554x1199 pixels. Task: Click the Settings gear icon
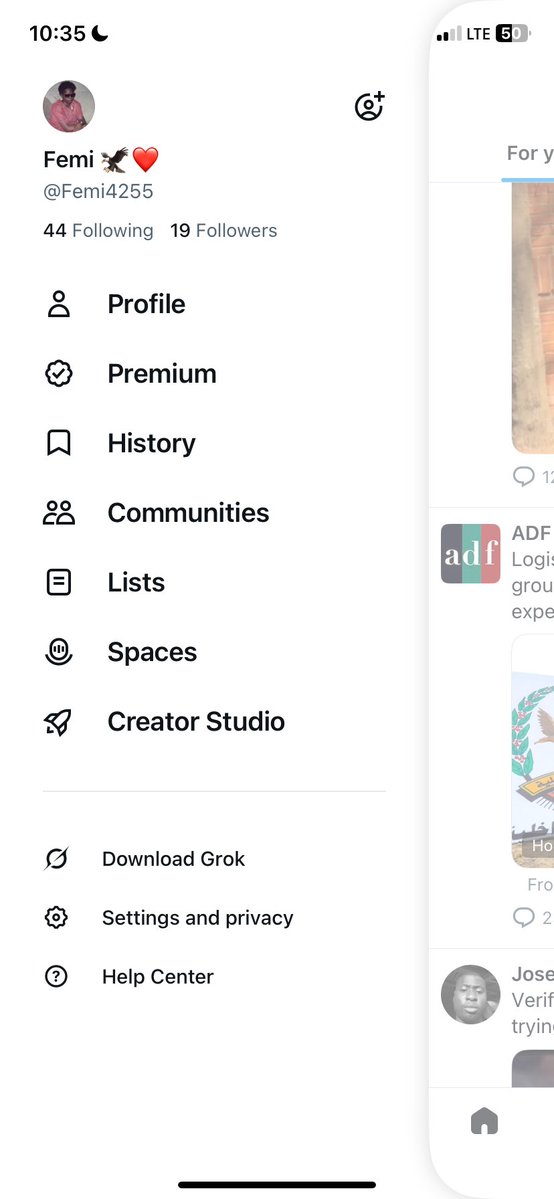pos(56,918)
